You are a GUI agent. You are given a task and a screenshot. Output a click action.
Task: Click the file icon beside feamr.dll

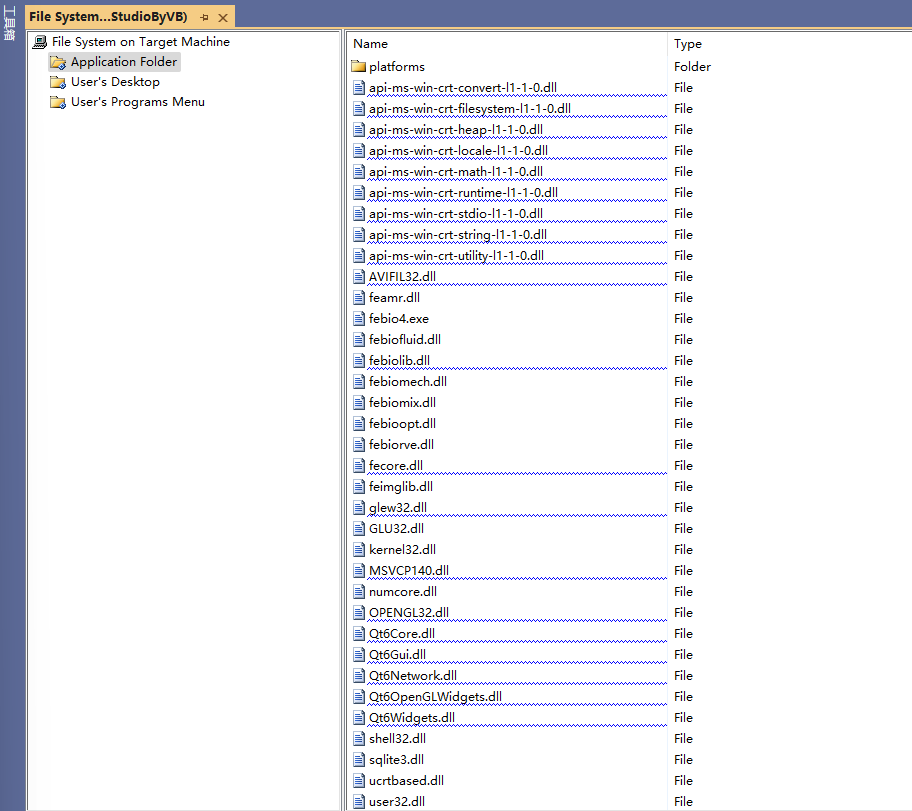[x=359, y=298]
